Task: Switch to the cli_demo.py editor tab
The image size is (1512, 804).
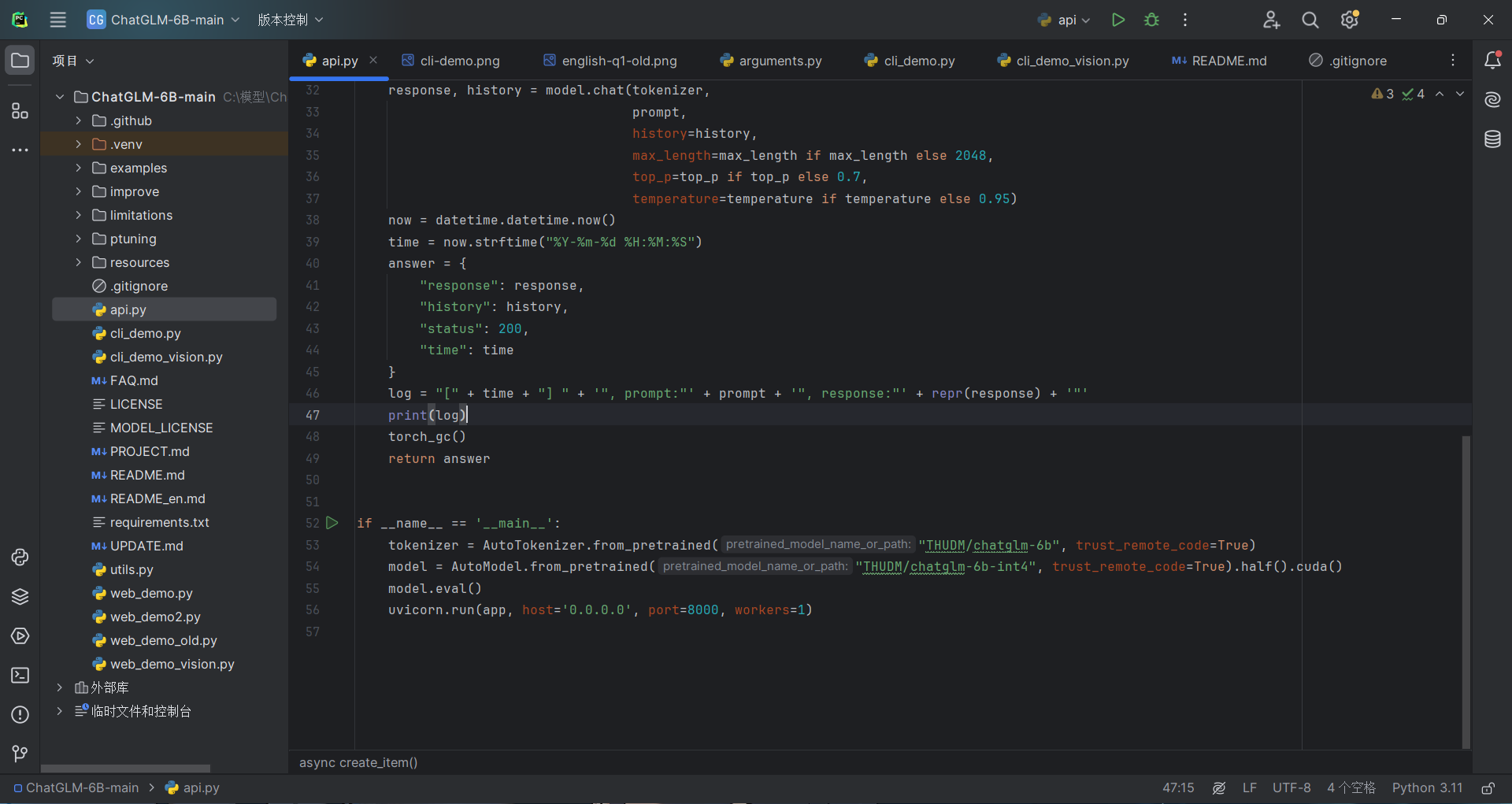Action: [918, 61]
